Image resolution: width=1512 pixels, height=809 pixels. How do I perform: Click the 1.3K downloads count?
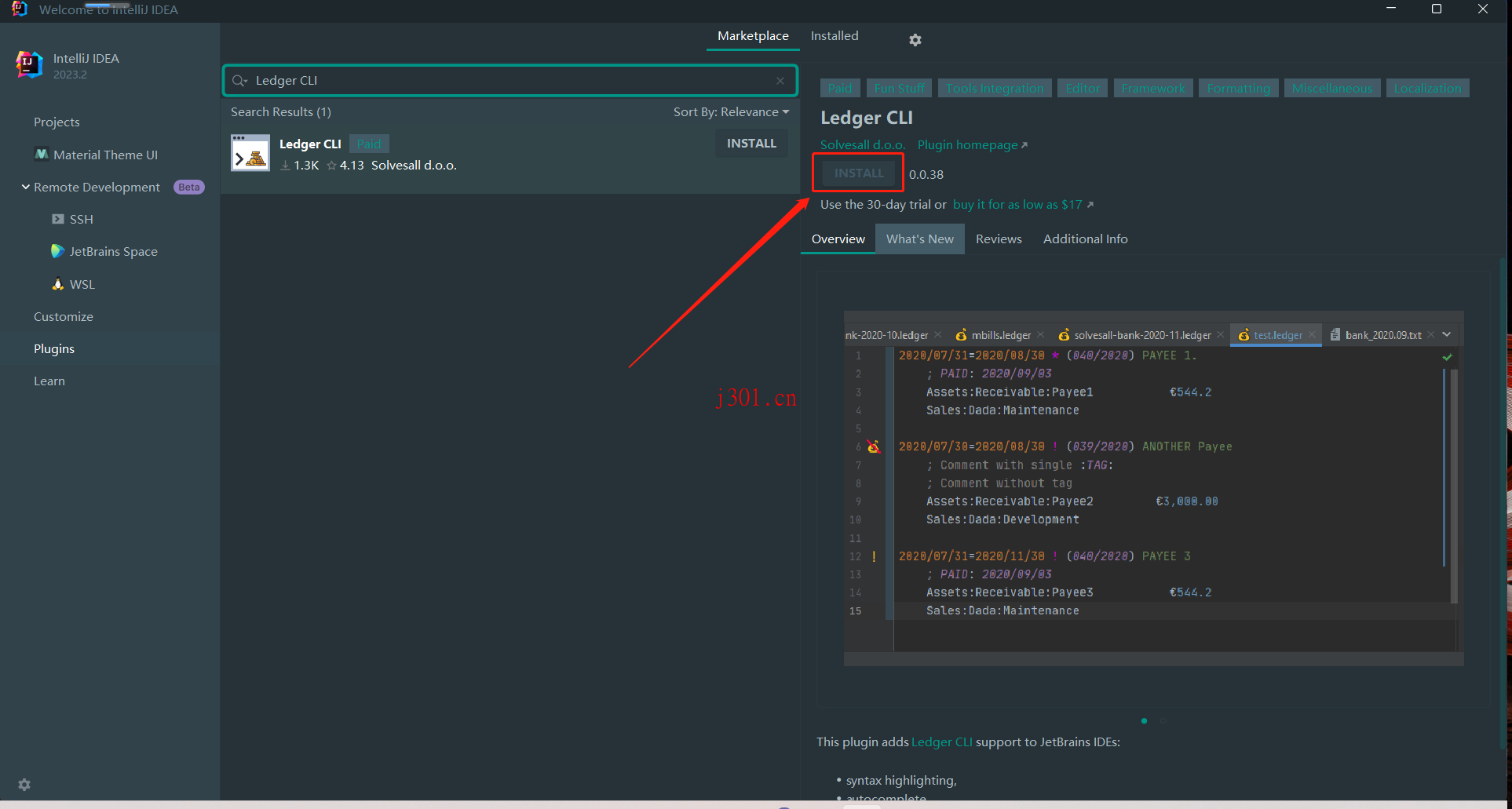tap(299, 166)
